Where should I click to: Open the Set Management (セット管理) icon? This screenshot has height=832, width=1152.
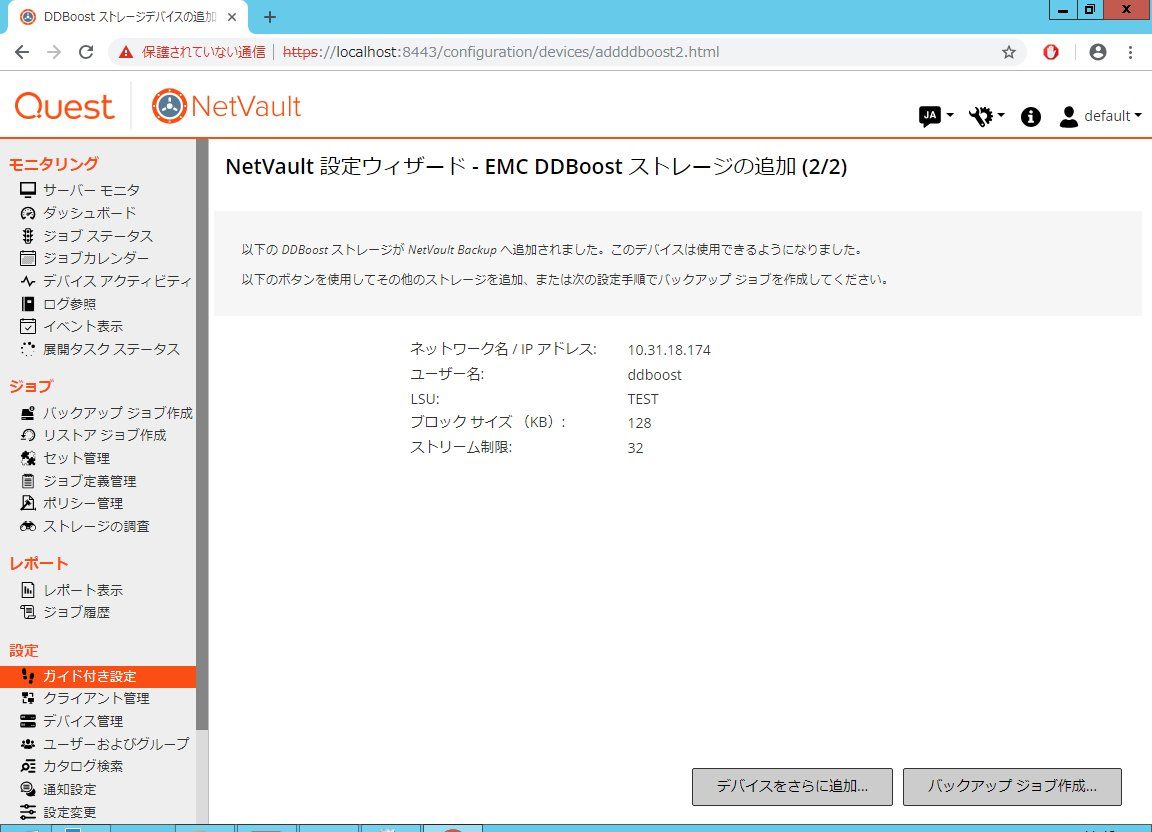(28, 458)
